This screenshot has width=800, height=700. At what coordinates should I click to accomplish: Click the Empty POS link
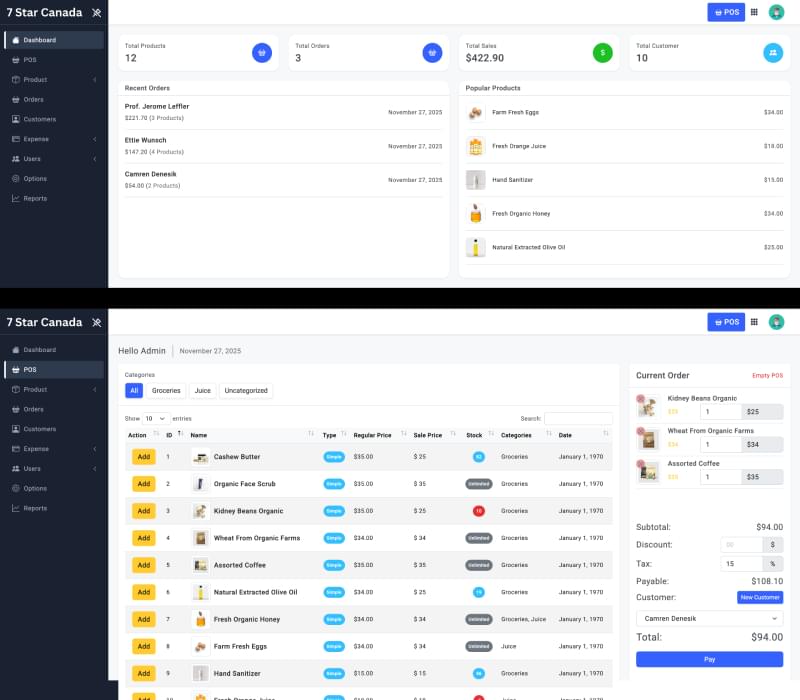click(767, 375)
